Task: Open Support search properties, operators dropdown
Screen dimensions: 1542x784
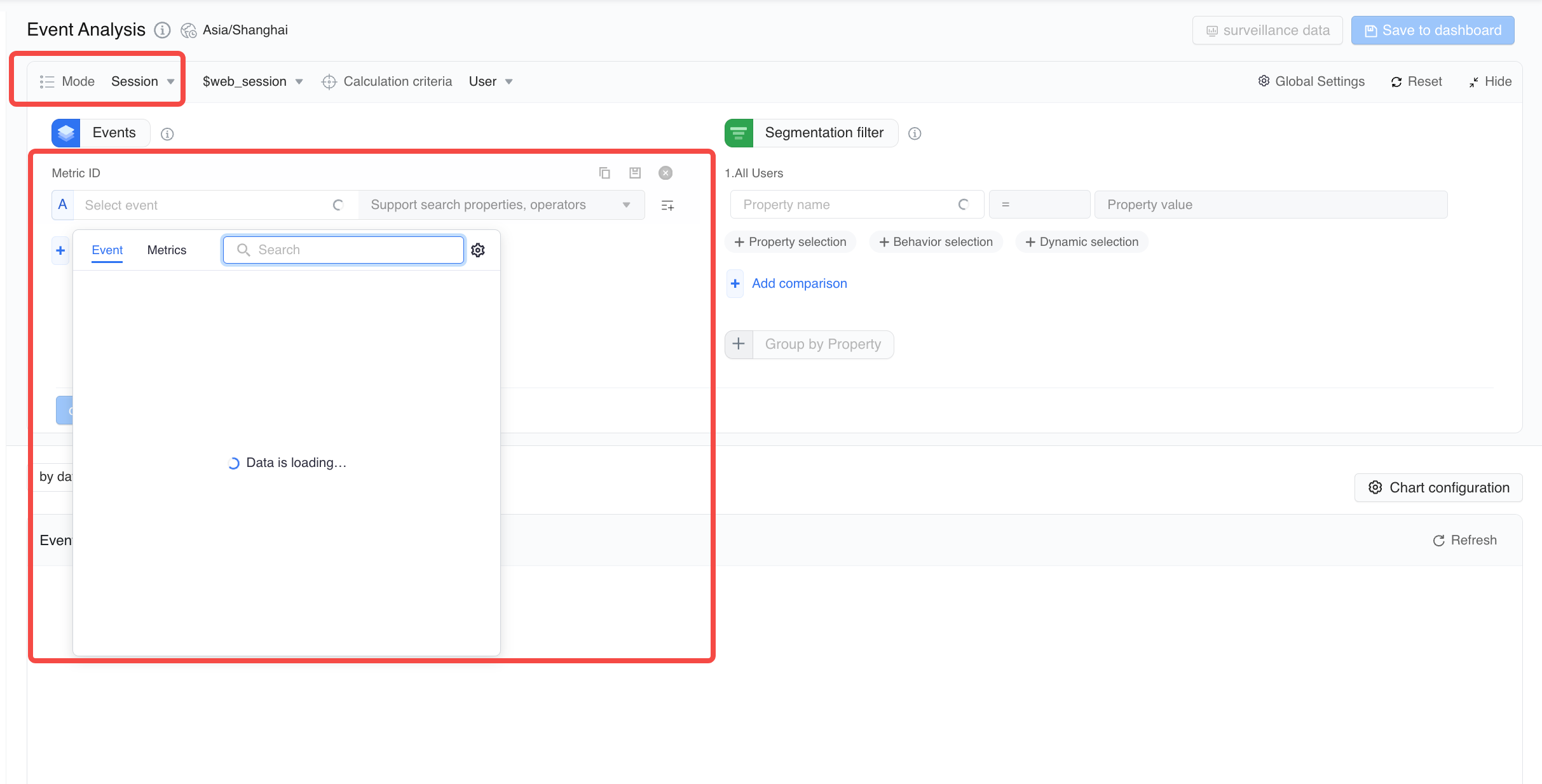Action: (x=501, y=205)
